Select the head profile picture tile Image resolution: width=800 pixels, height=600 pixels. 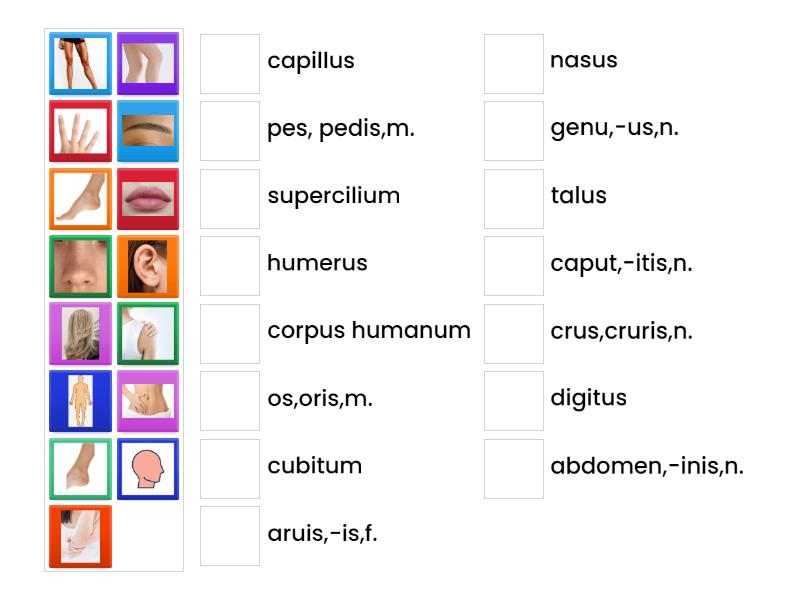click(148, 467)
